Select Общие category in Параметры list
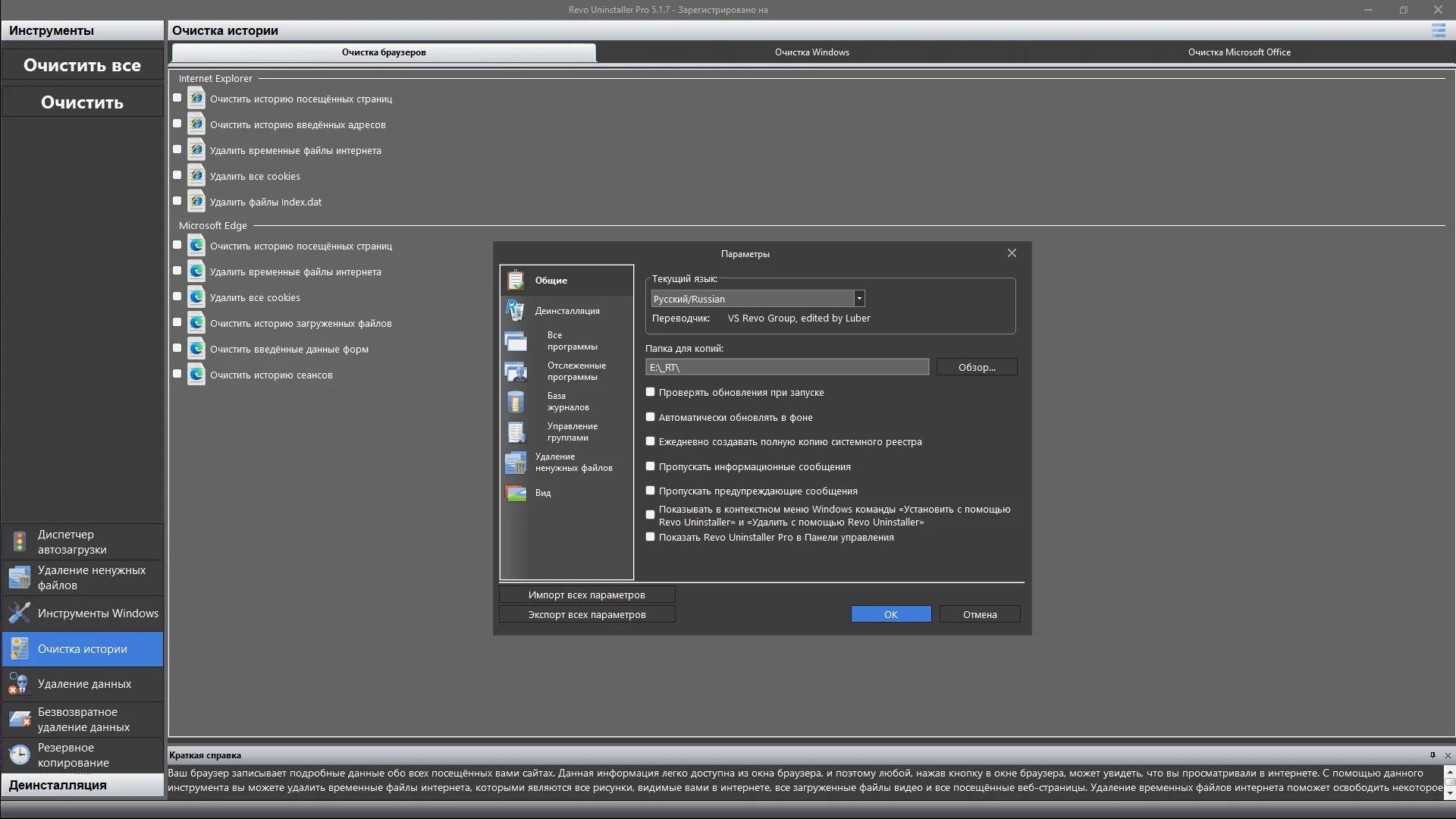The image size is (1456, 819). 566,280
